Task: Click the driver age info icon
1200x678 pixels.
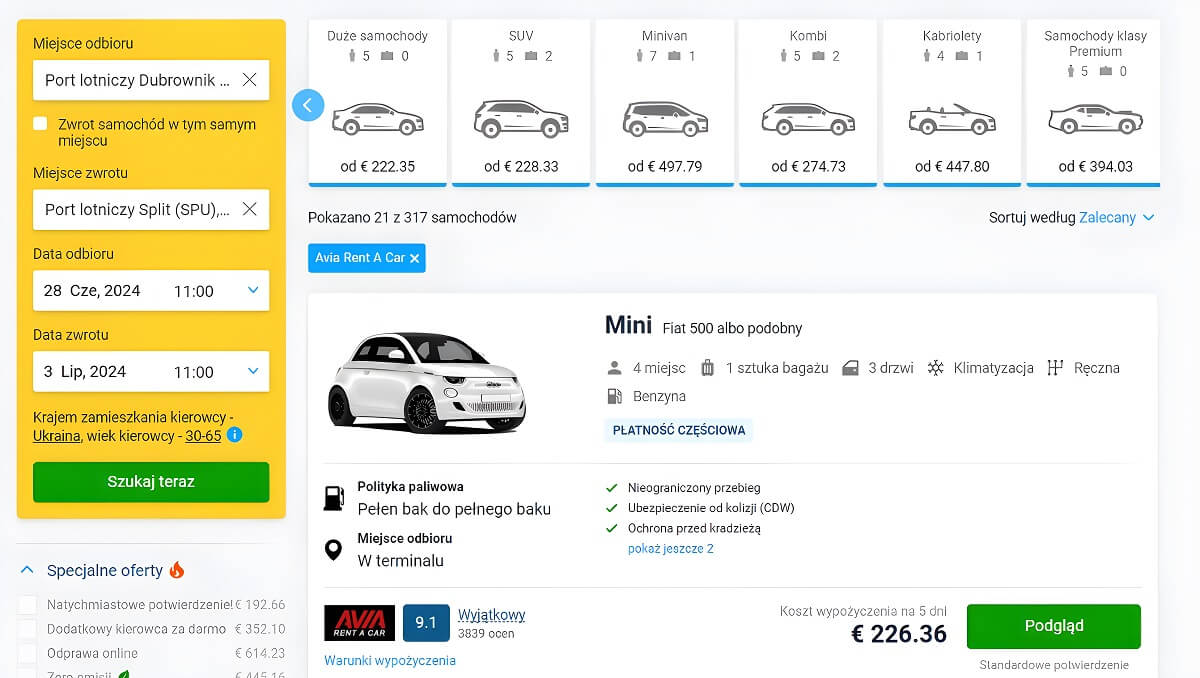Action: coord(234,435)
